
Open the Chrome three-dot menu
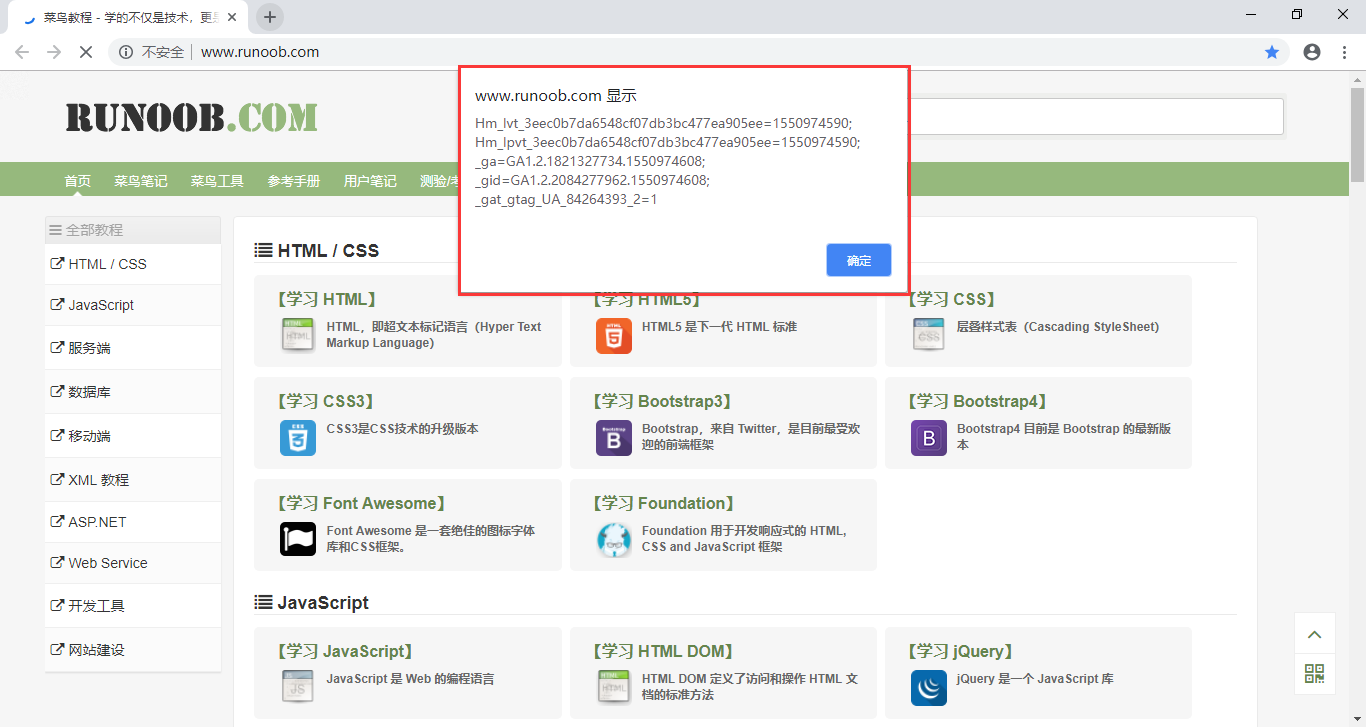tap(1347, 52)
